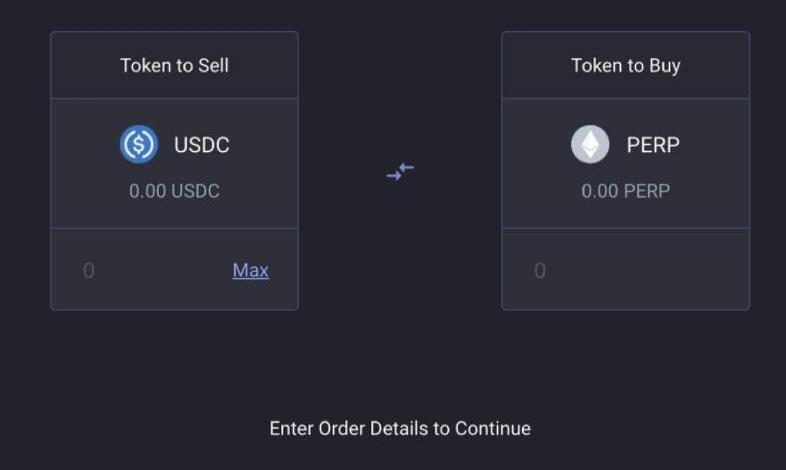
Task: Click the PERP token diamond icon
Action: point(590,145)
